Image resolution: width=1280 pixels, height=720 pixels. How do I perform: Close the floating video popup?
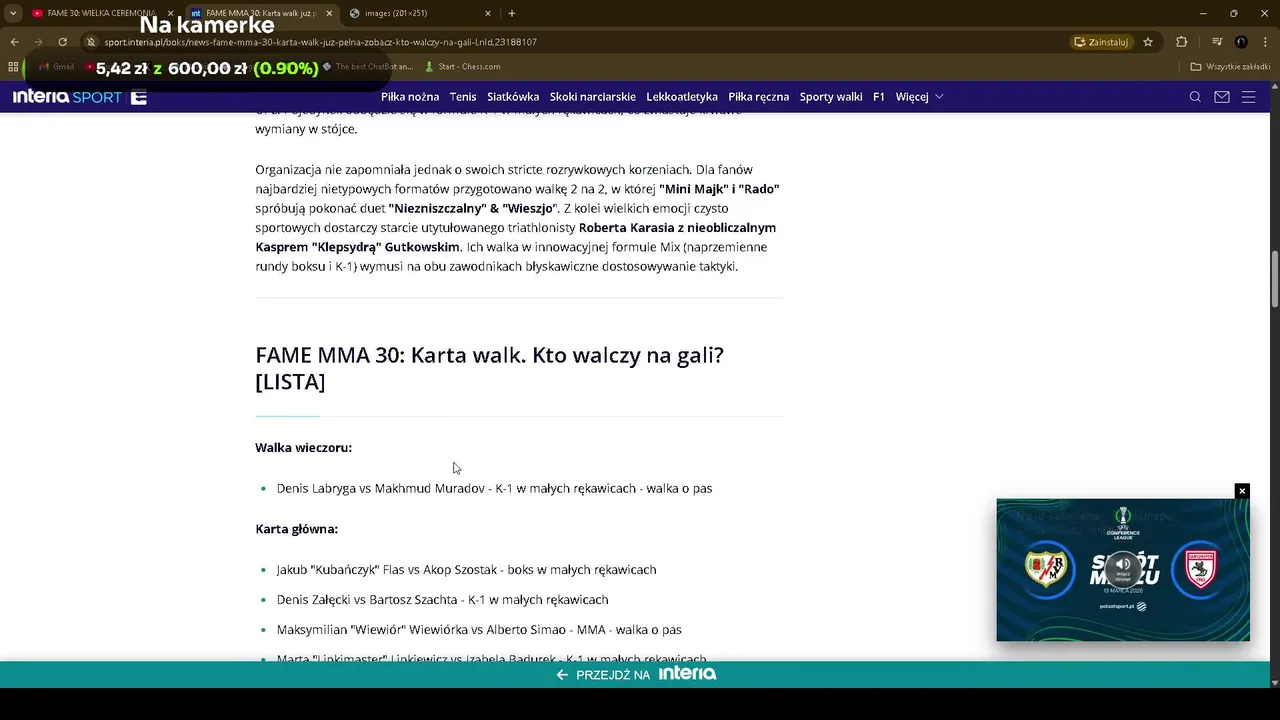coord(1242,491)
